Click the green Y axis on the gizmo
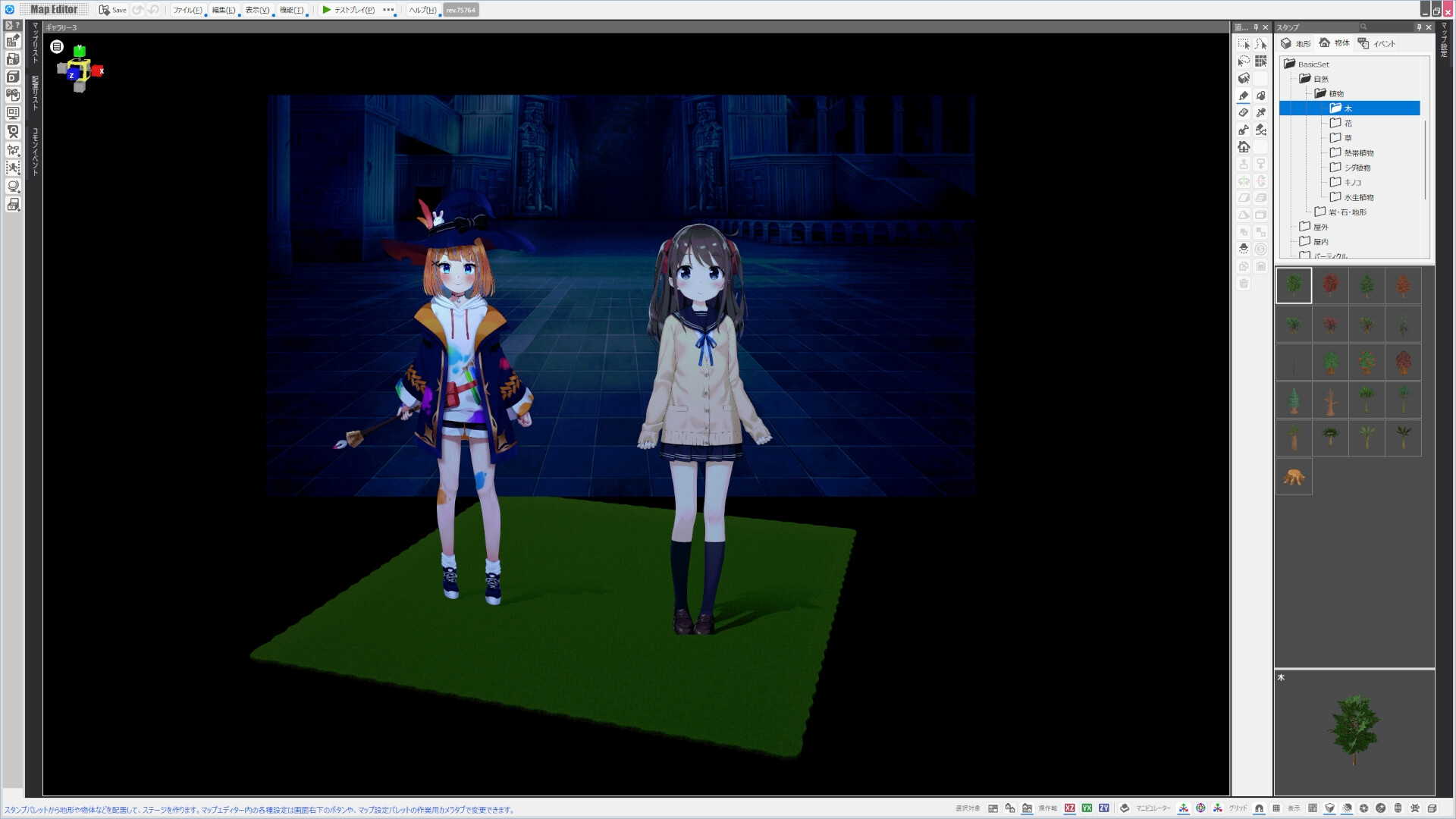 click(x=80, y=51)
